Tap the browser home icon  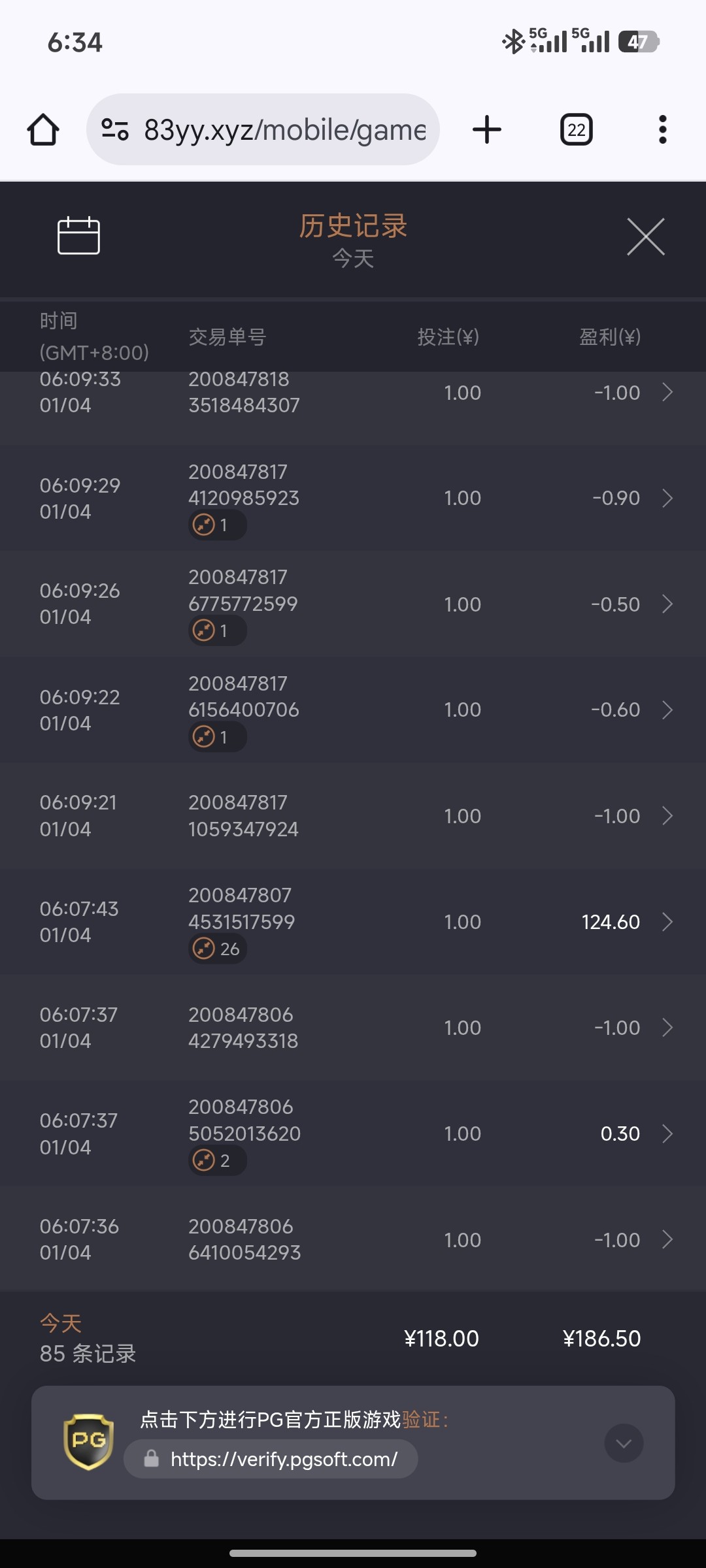click(x=43, y=129)
